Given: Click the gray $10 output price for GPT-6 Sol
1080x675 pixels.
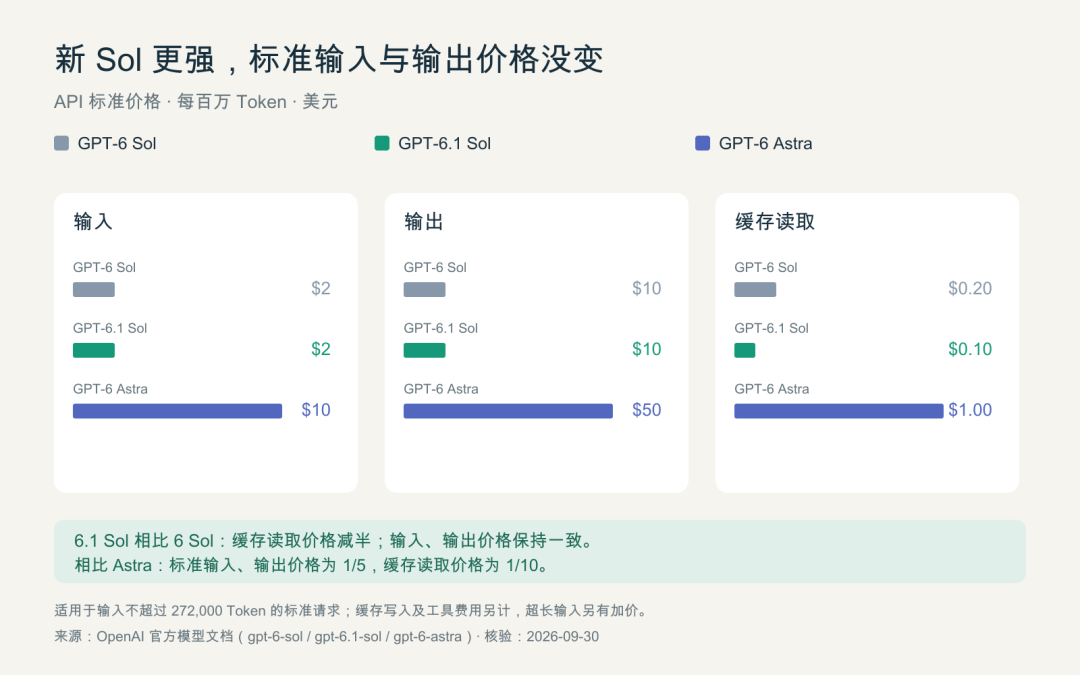Looking at the screenshot, I should tap(647, 289).
